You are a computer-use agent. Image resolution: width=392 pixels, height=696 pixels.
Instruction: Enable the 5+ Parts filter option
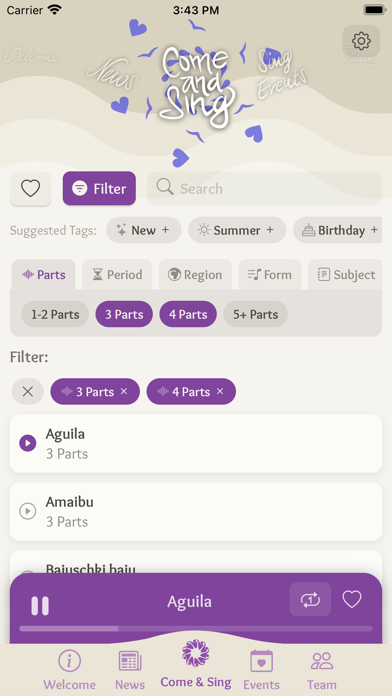256,314
